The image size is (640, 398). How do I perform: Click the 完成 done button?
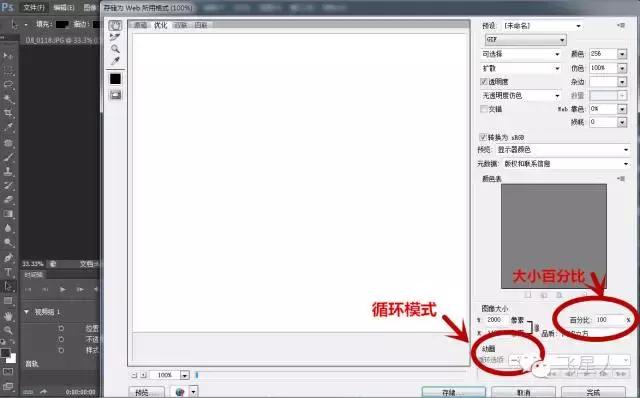coord(593,392)
